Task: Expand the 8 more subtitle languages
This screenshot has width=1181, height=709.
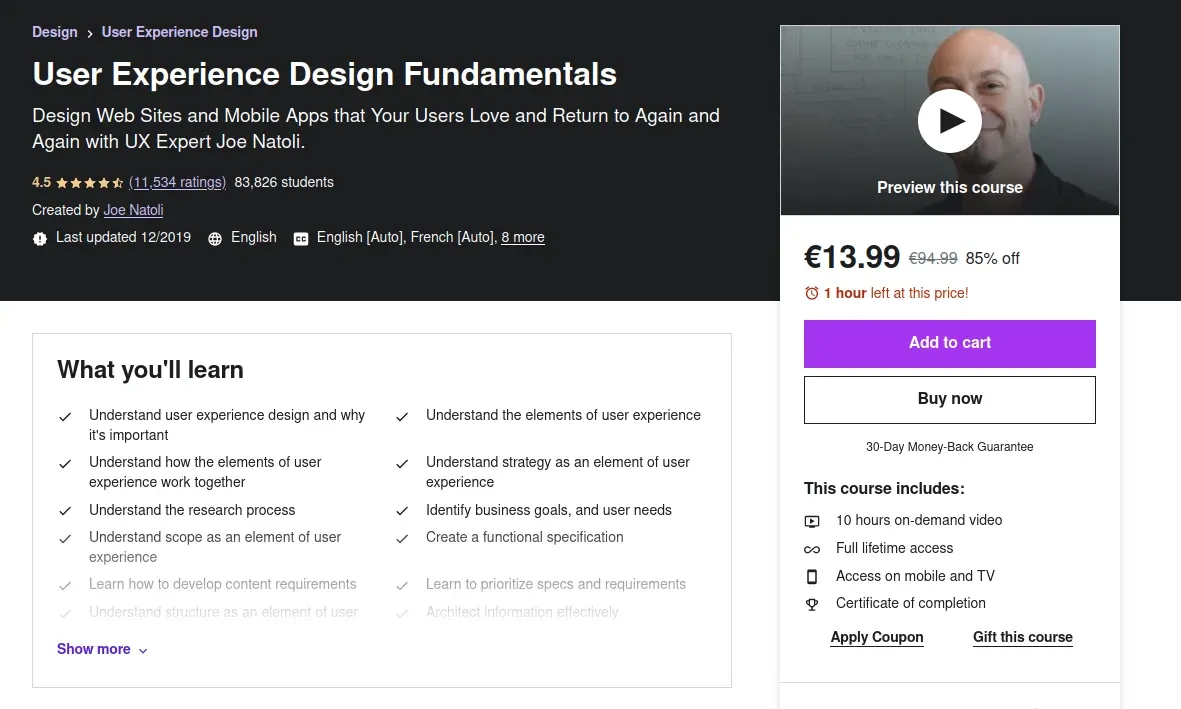Action: (x=523, y=238)
